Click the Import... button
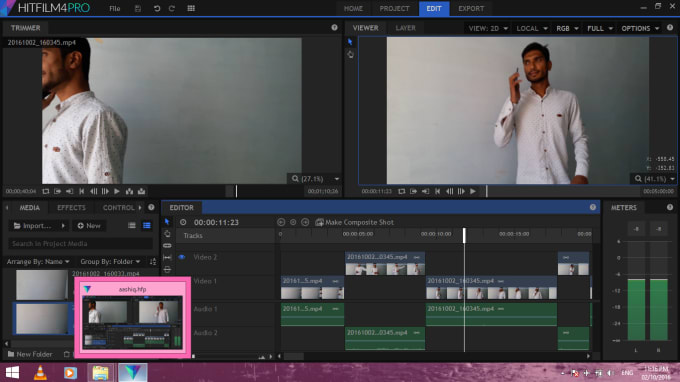 [33, 225]
